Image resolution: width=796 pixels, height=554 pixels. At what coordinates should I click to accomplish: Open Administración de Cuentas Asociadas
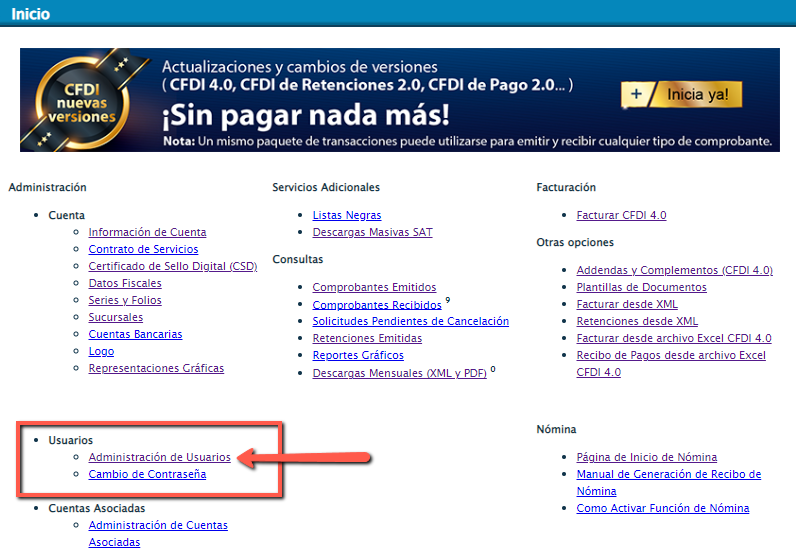[x=158, y=534]
